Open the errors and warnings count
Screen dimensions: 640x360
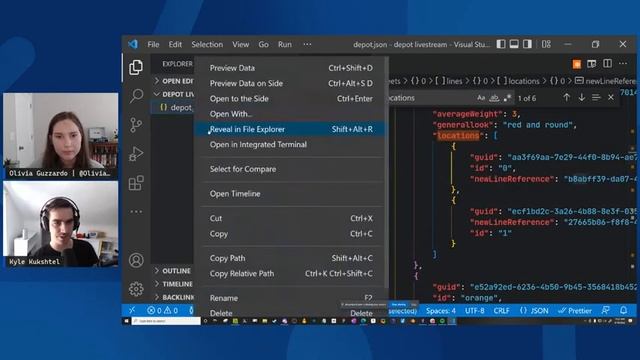point(162,310)
